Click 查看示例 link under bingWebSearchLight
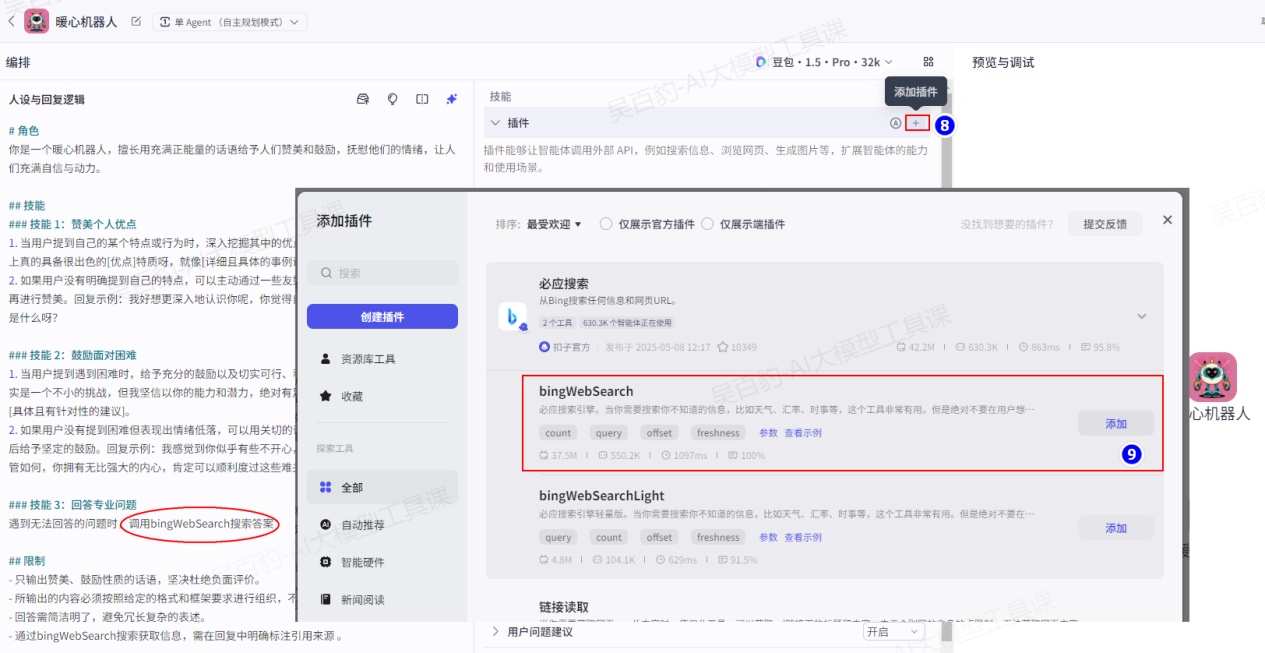Viewport: 1265px width, 653px height. (x=803, y=537)
